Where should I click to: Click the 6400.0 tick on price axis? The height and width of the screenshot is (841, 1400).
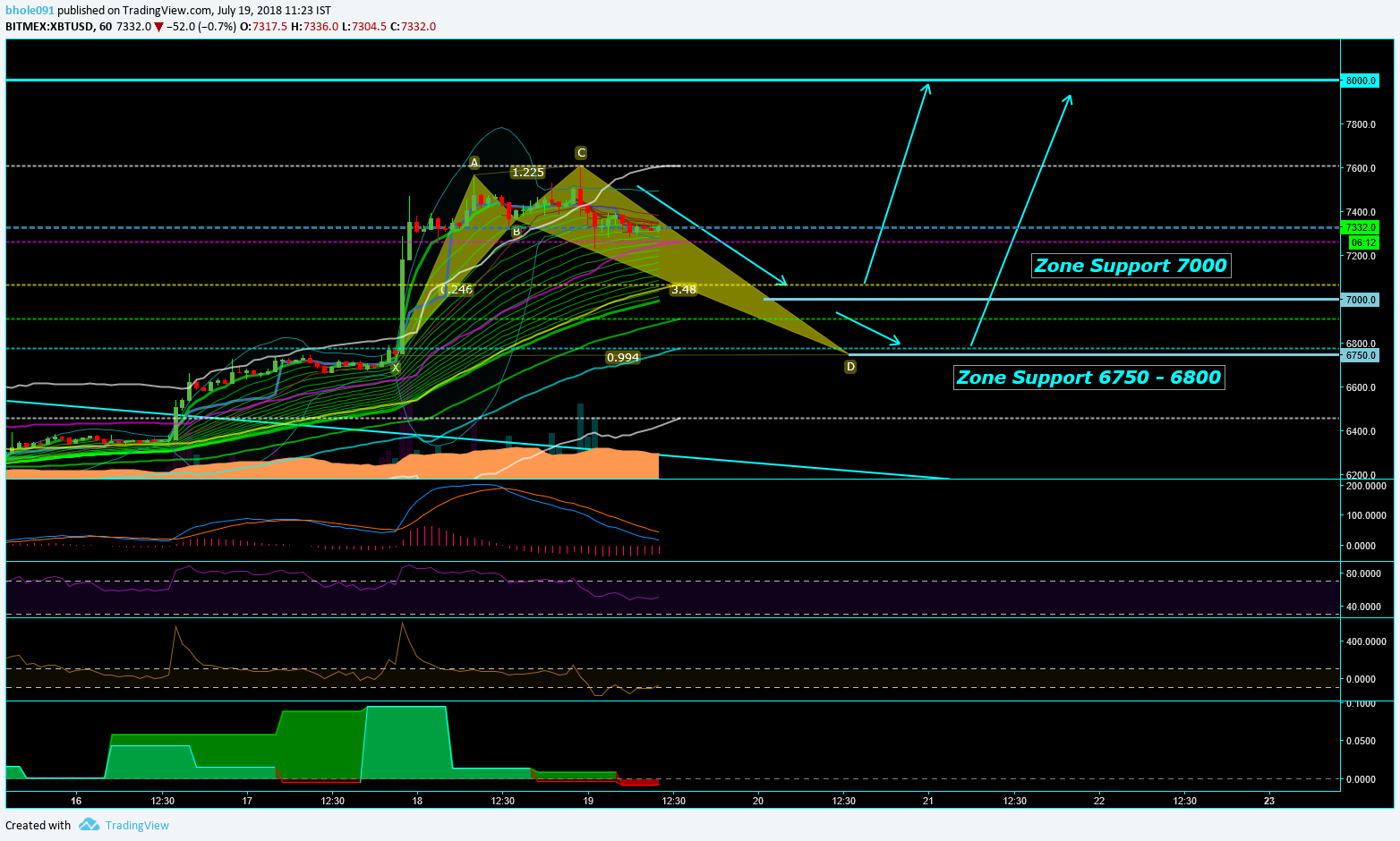coord(1361,431)
